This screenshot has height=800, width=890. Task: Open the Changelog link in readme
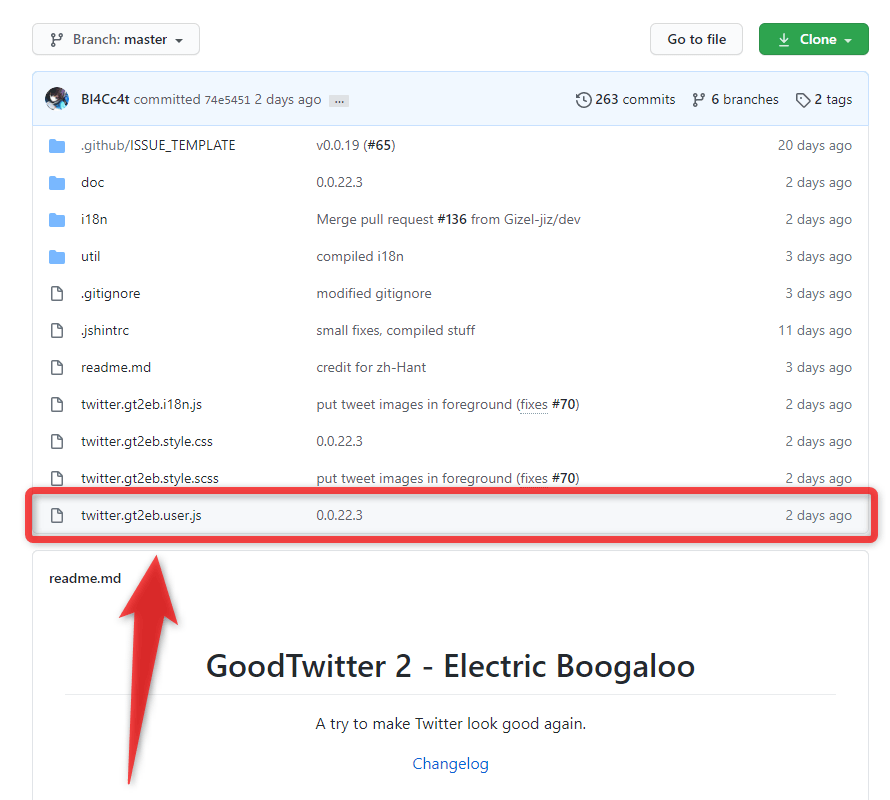coord(450,764)
